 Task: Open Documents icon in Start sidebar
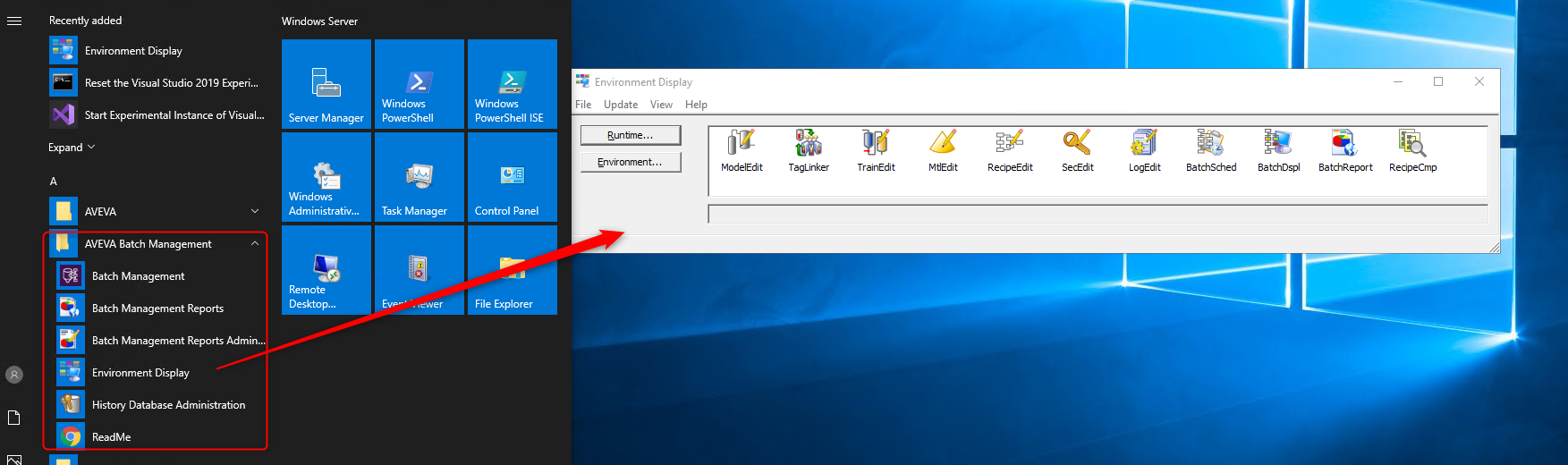14,418
